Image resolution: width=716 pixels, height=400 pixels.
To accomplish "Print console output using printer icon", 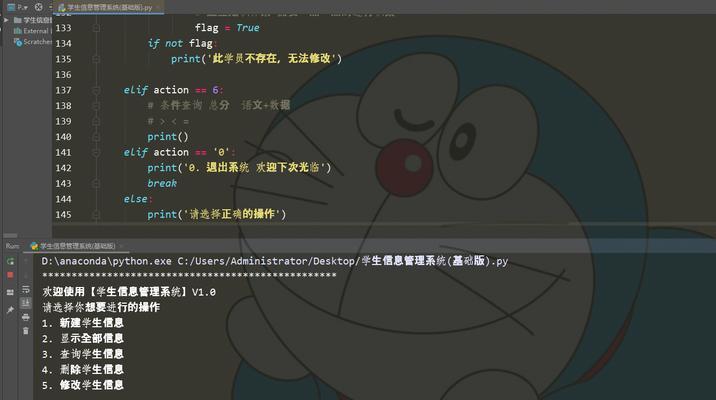I will click(26, 317).
